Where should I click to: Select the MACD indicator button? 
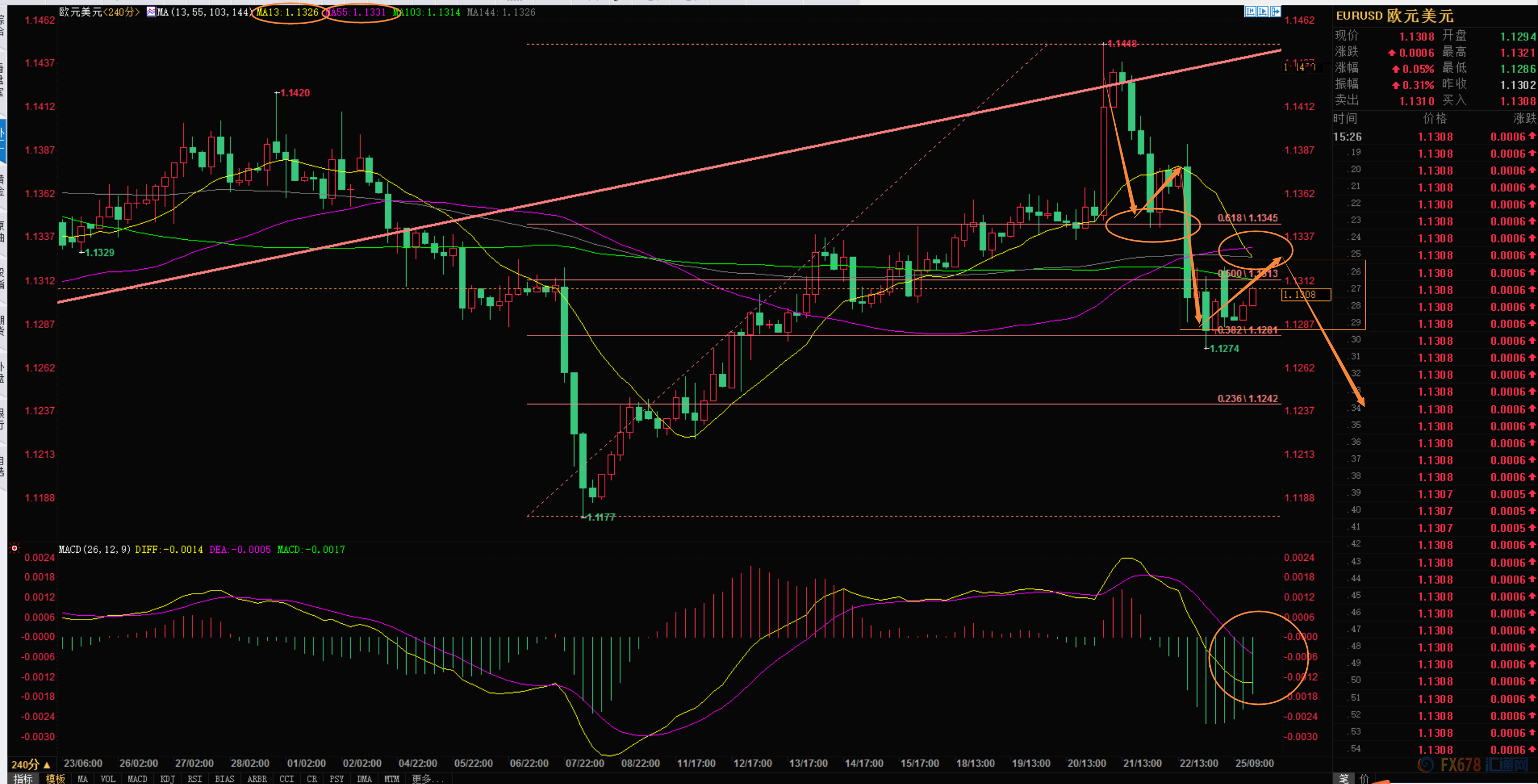pos(137,779)
